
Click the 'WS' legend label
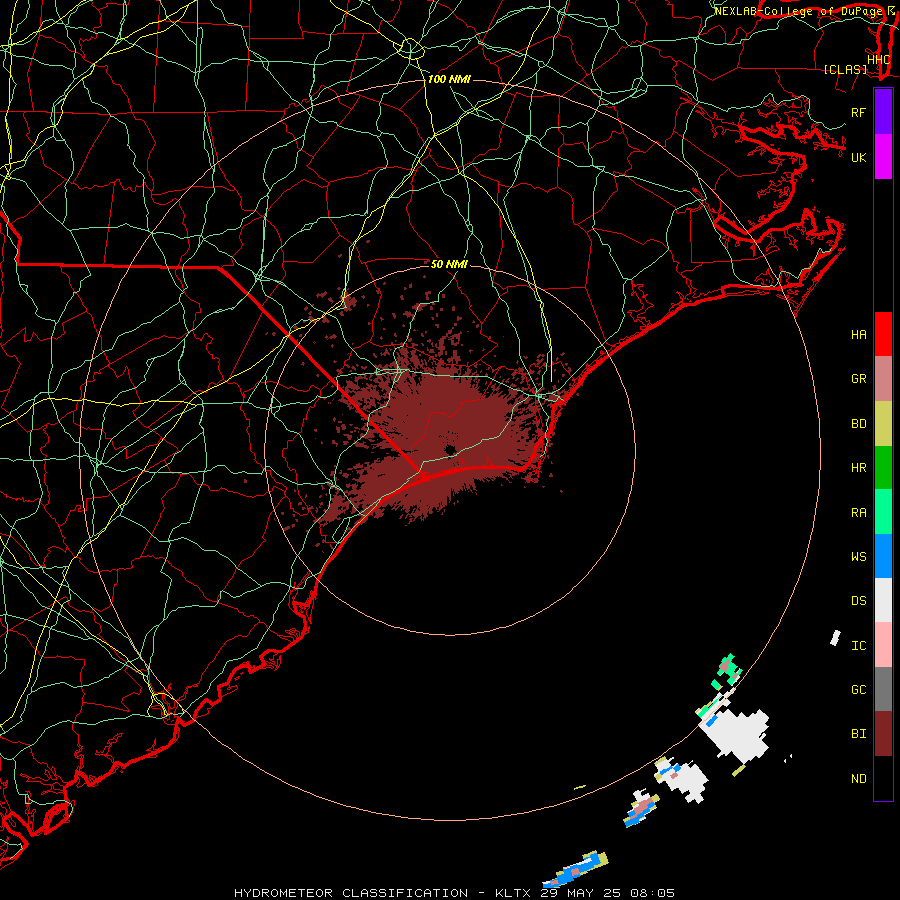pos(858,557)
